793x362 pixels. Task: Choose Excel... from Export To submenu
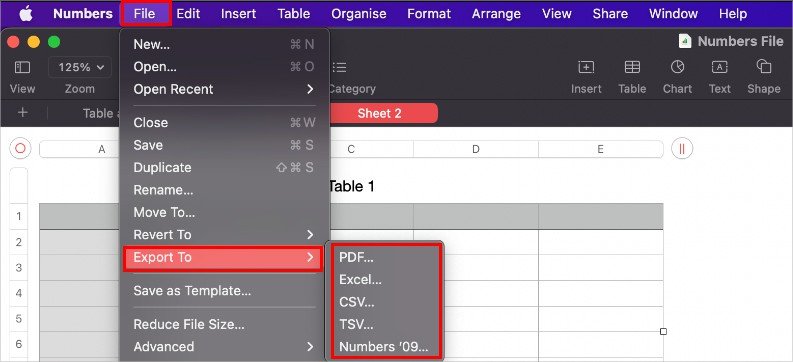click(361, 280)
